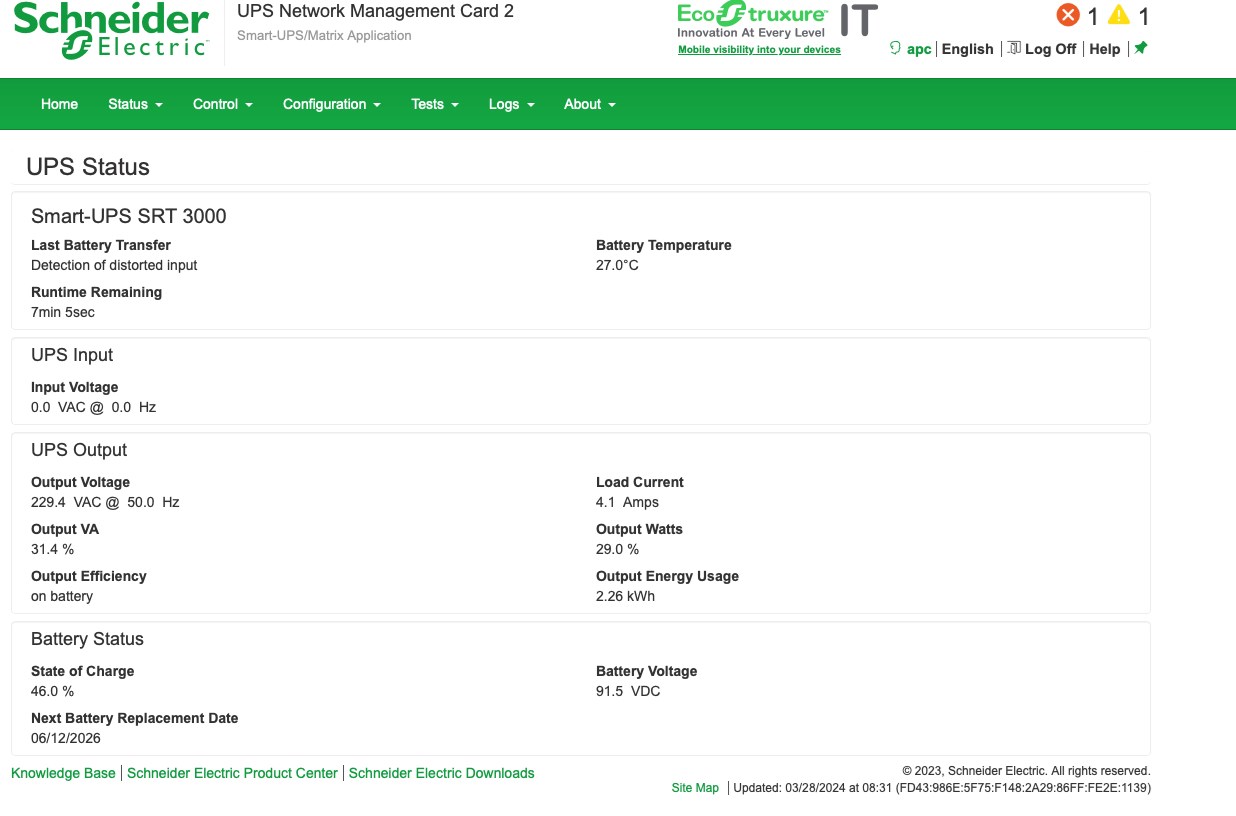Click the 'Smart-UPS/Matrix Application' subtitle
The height and width of the screenshot is (816, 1236).
point(324,35)
